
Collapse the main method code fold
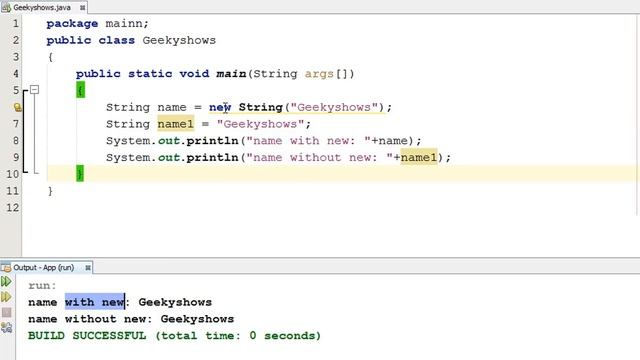click(x=35, y=89)
